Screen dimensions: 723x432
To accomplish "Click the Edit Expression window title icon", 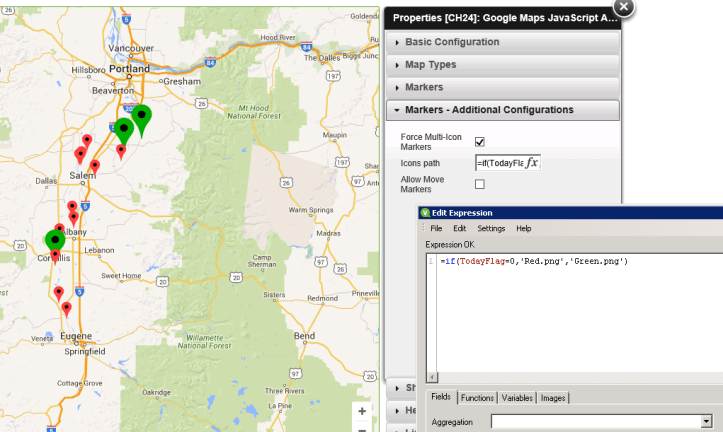I will click(425, 213).
